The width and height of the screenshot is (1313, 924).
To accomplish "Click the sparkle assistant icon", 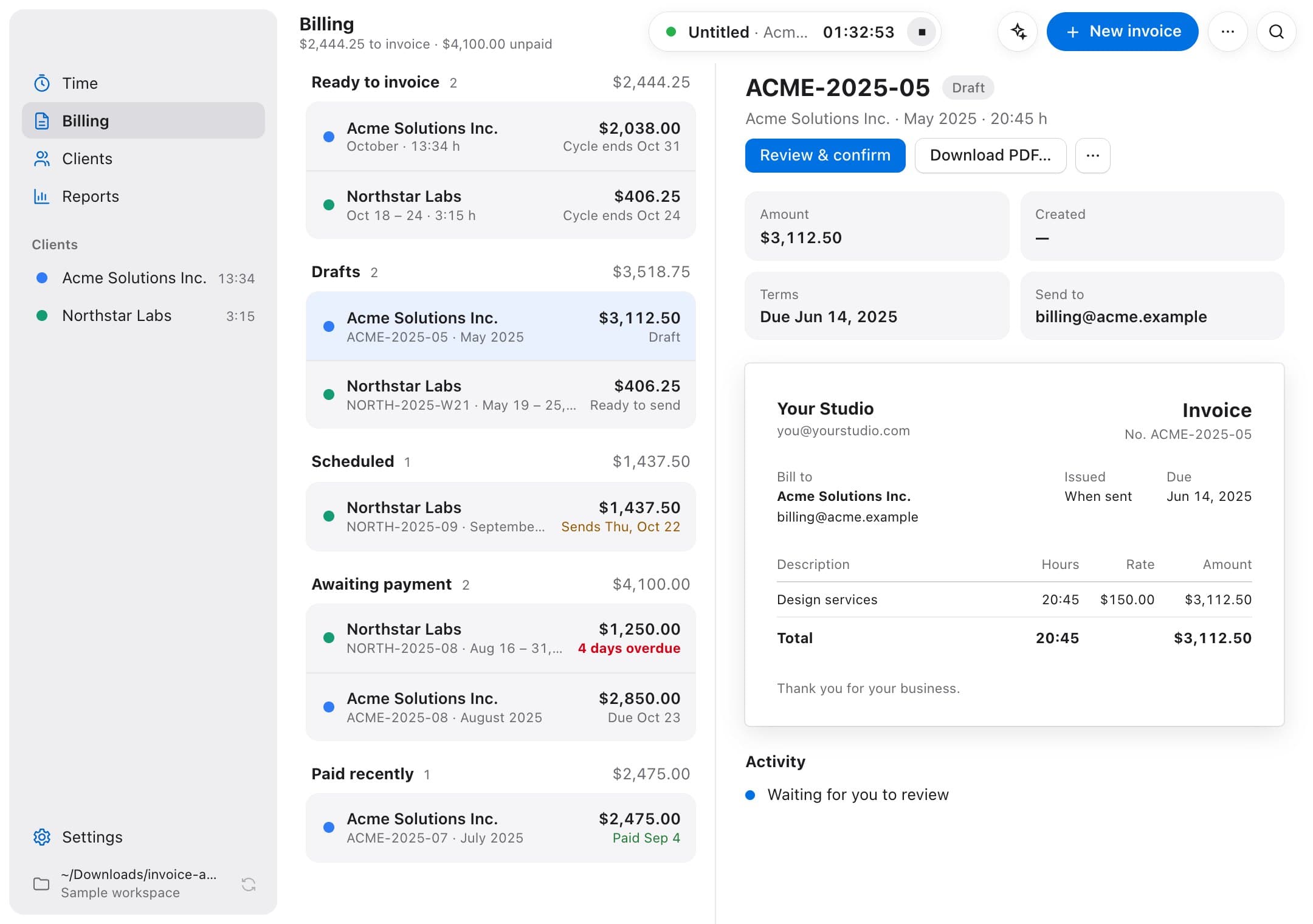I will (1018, 32).
